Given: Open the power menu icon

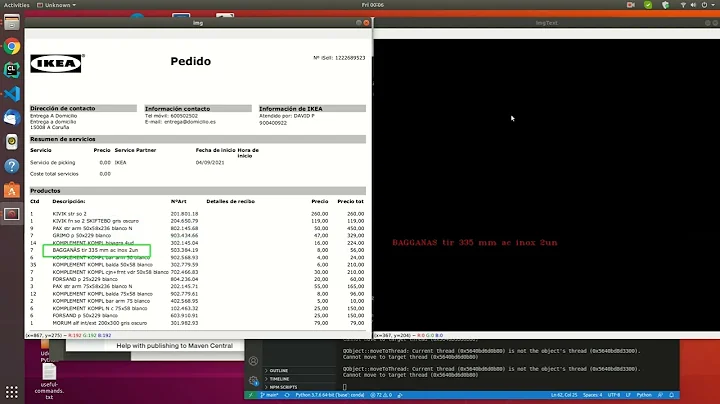Looking at the screenshot, I should click(x=704, y=5).
